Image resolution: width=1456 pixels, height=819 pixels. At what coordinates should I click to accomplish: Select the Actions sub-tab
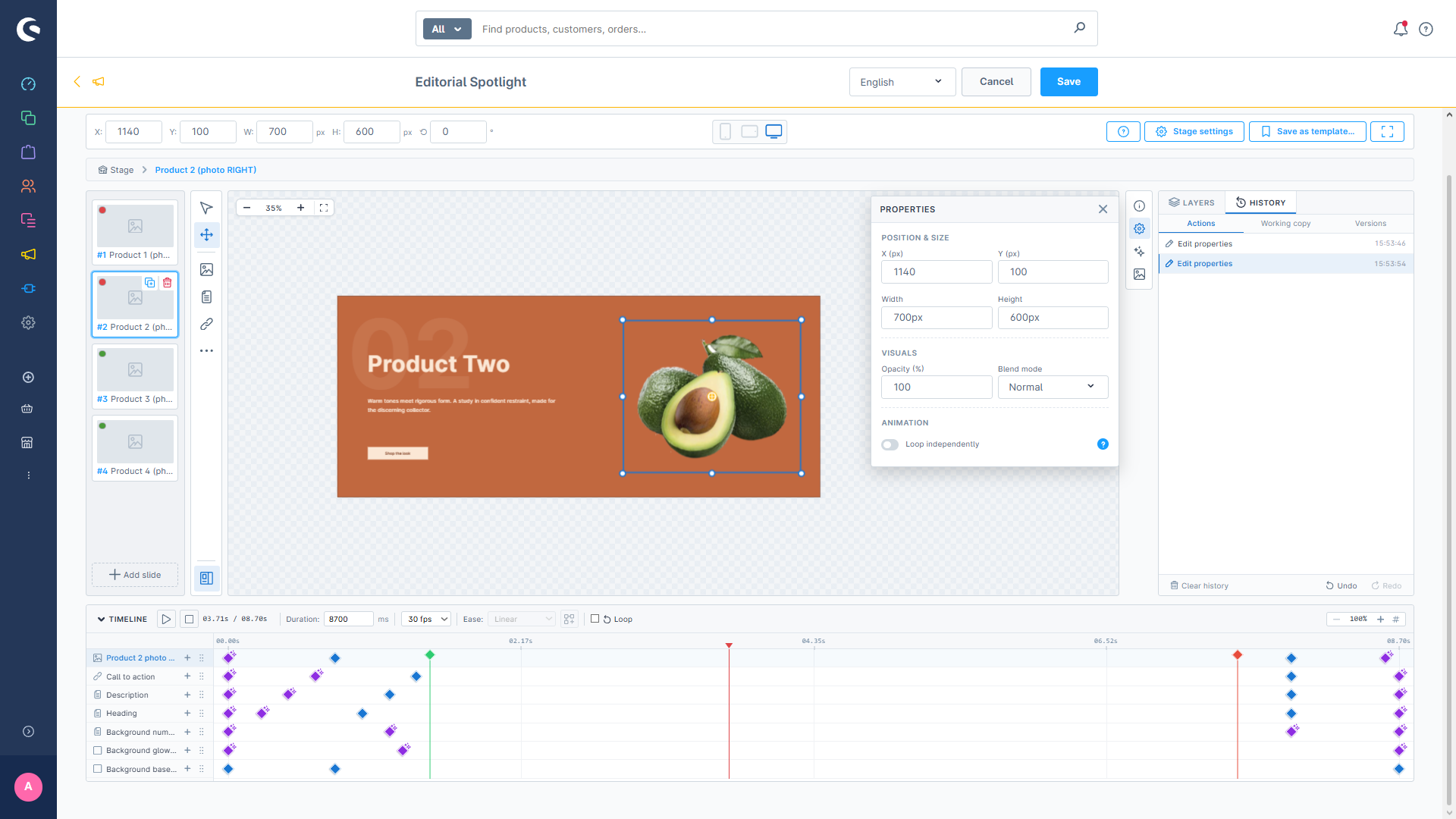pyautogui.click(x=1200, y=224)
